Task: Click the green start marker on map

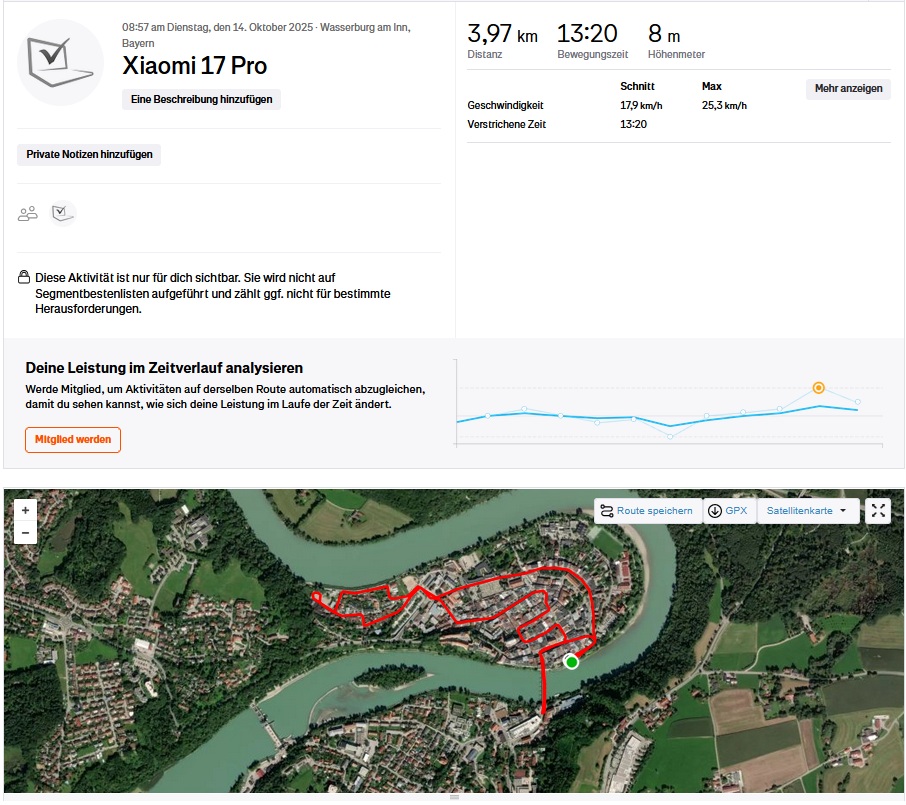Action: tap(571, 662)
